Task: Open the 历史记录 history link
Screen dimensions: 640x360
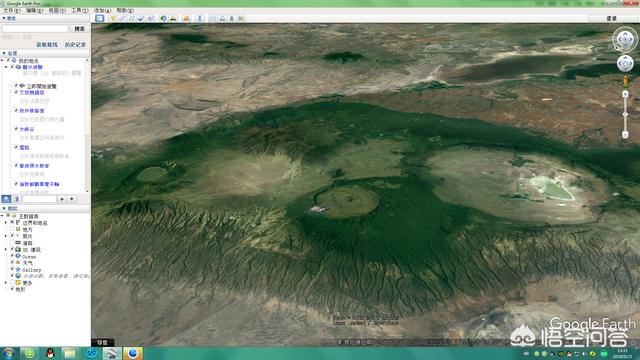Action: [x=75, y=44]
